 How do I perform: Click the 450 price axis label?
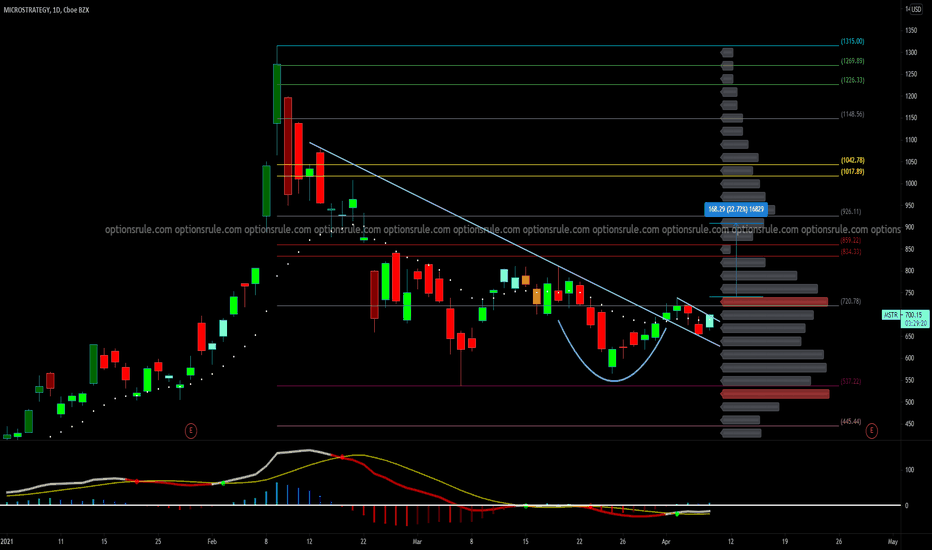(x=909, y=424)
